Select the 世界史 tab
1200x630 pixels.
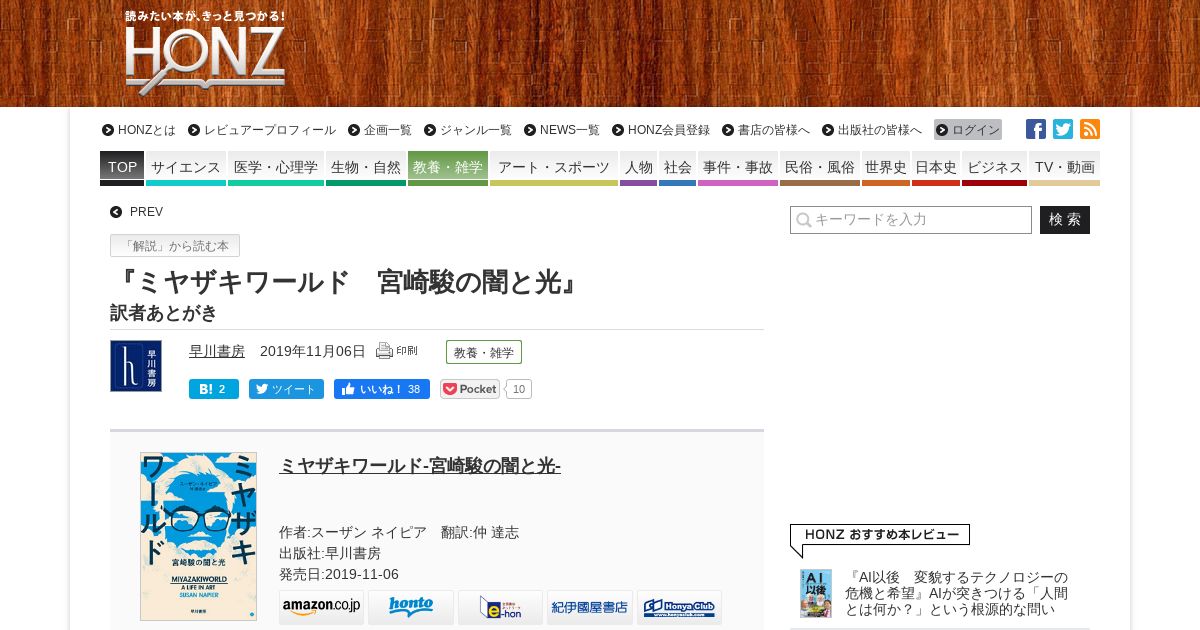(x=886, y=168)
